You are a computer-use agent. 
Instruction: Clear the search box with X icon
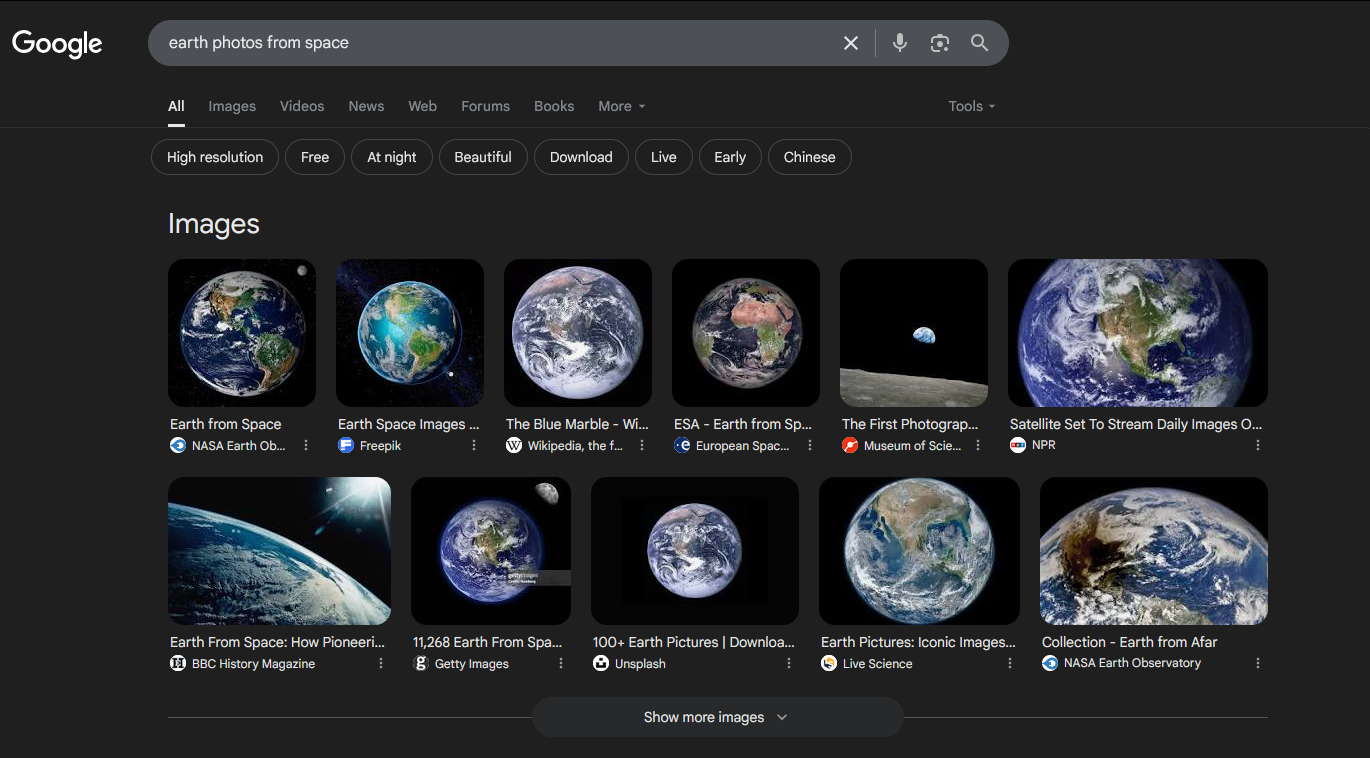pyautogui.click(x=851, y=43)
